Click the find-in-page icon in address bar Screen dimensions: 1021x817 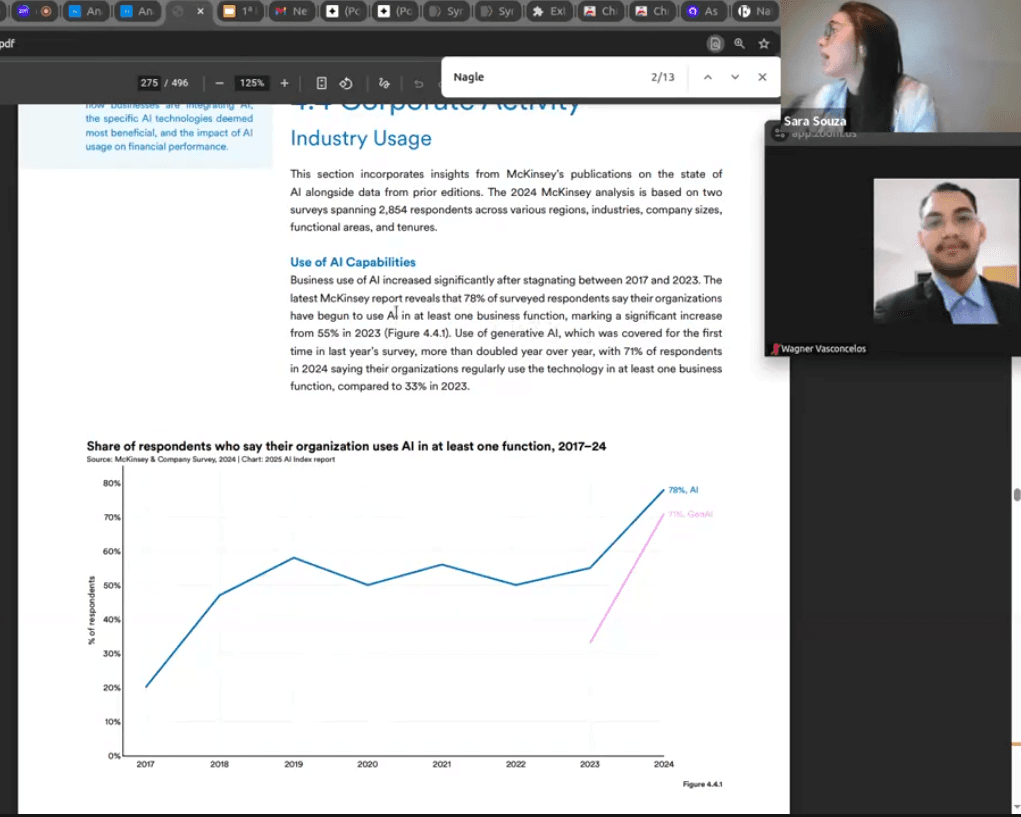[x=716, y=44]
